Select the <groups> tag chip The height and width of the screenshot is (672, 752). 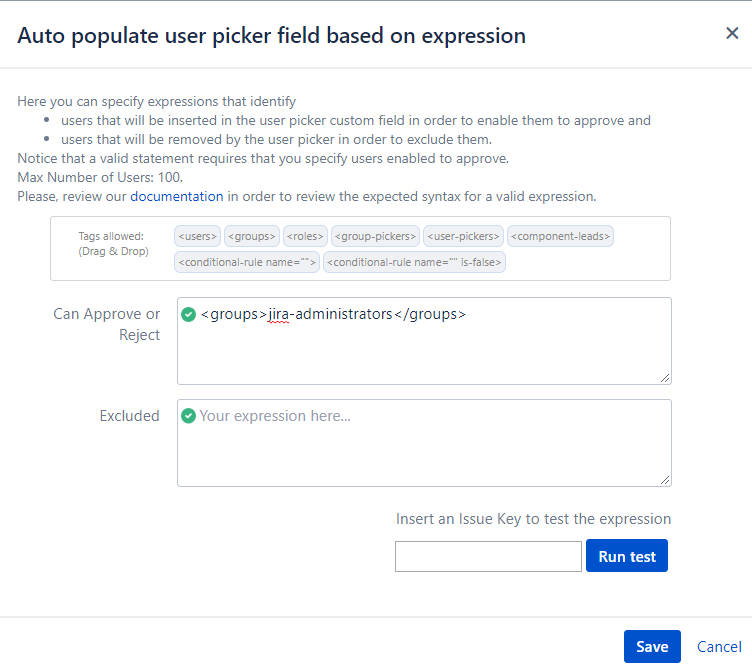coord(252,236)
